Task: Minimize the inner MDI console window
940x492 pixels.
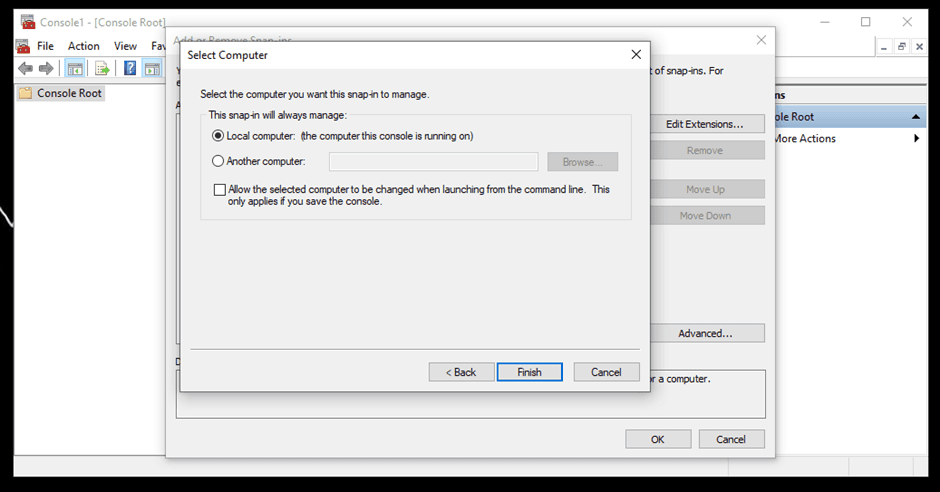Action: pos(884,47)
